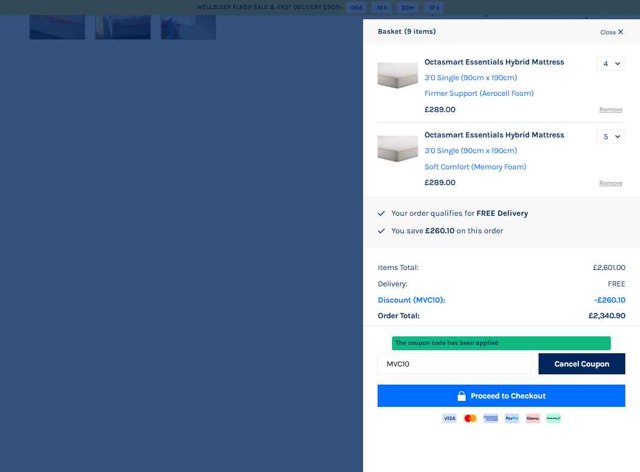Click 'The coupon code has been applied' banner
The image size is (640, 472).
click(501, 343)
